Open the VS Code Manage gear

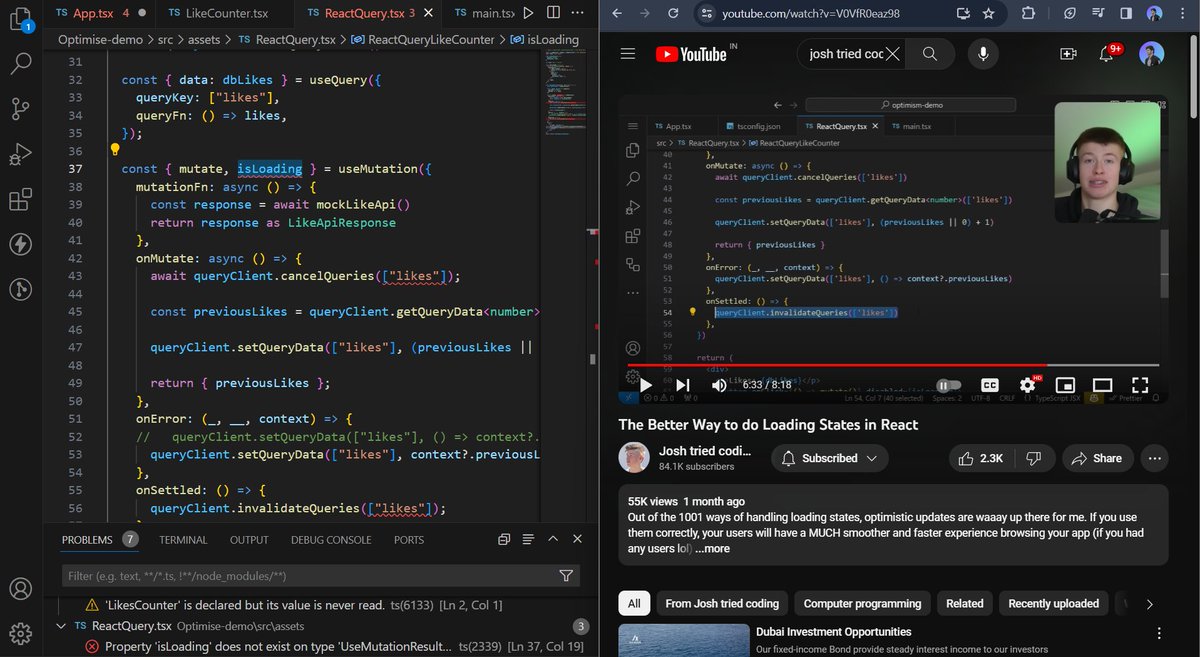(21, 633)
